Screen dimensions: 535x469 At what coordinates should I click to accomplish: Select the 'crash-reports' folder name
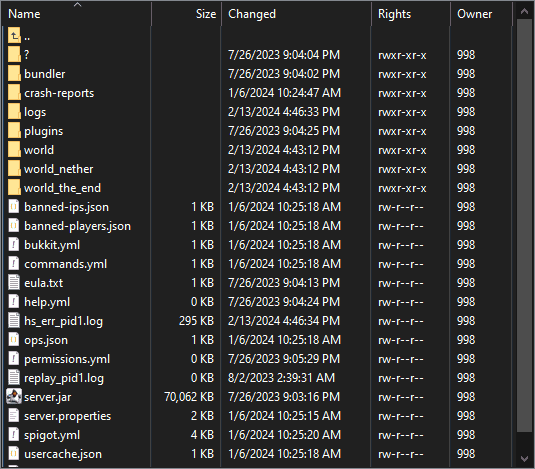click(59, 93)
